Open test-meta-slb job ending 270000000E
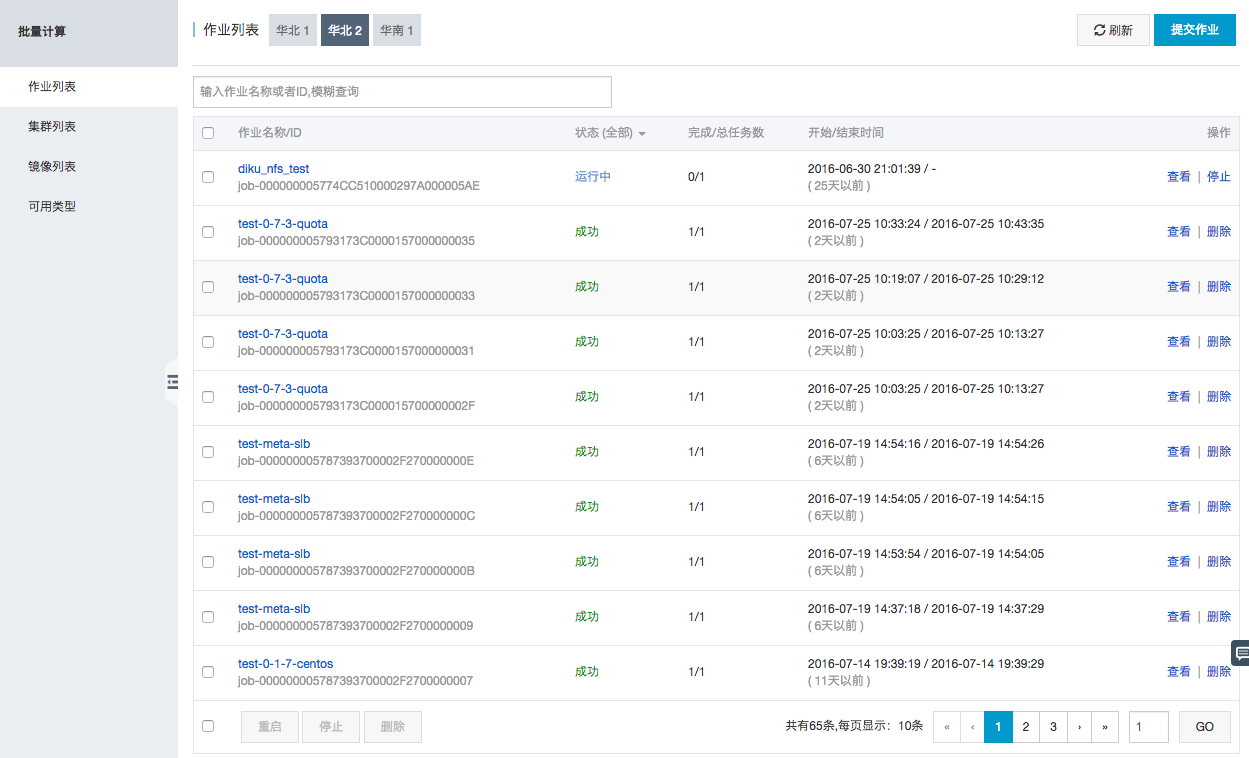This screenshot has width=1249, height=758. pyautogui.click(x=274, y=444)
